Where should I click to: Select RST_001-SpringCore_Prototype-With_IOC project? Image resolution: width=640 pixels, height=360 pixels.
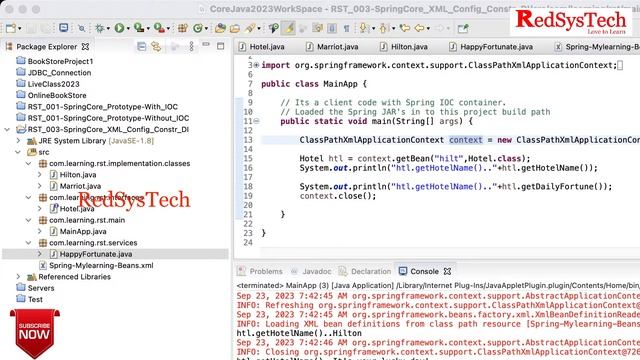point(97,107)
